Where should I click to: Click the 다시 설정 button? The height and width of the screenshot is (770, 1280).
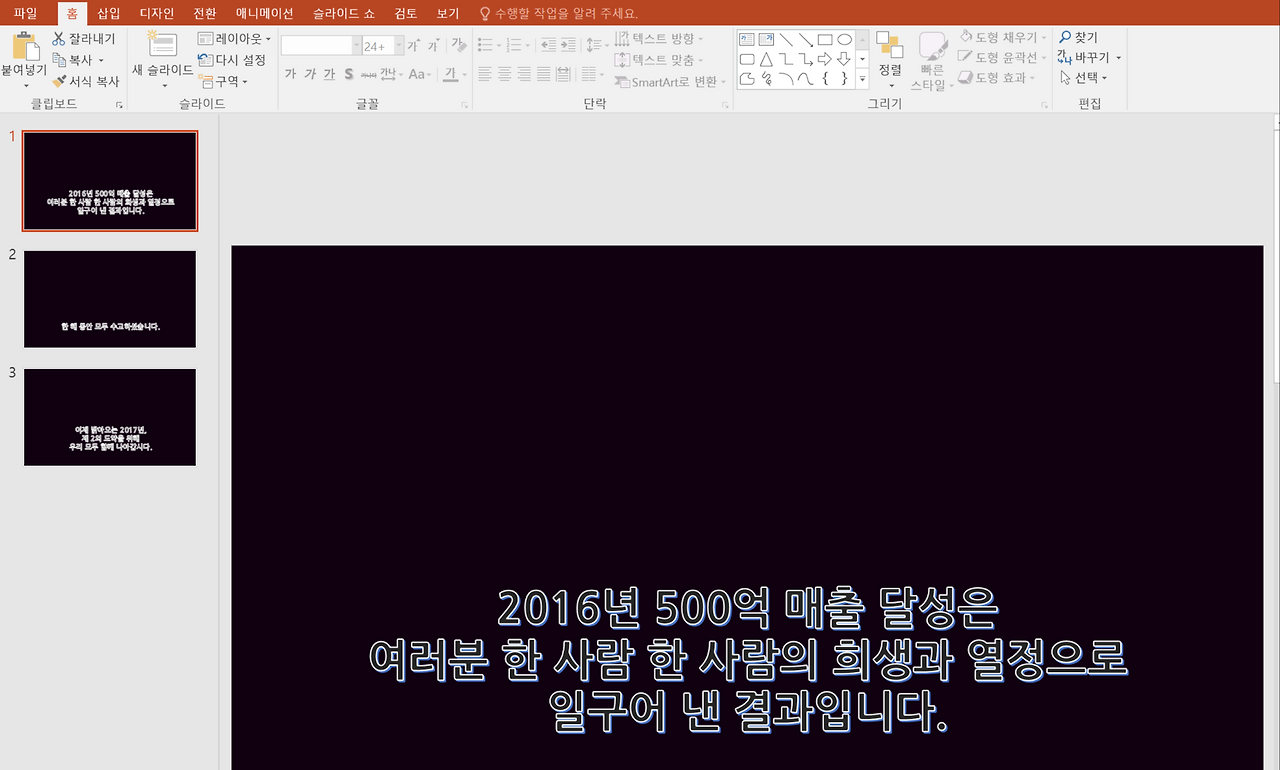[228, 60]
